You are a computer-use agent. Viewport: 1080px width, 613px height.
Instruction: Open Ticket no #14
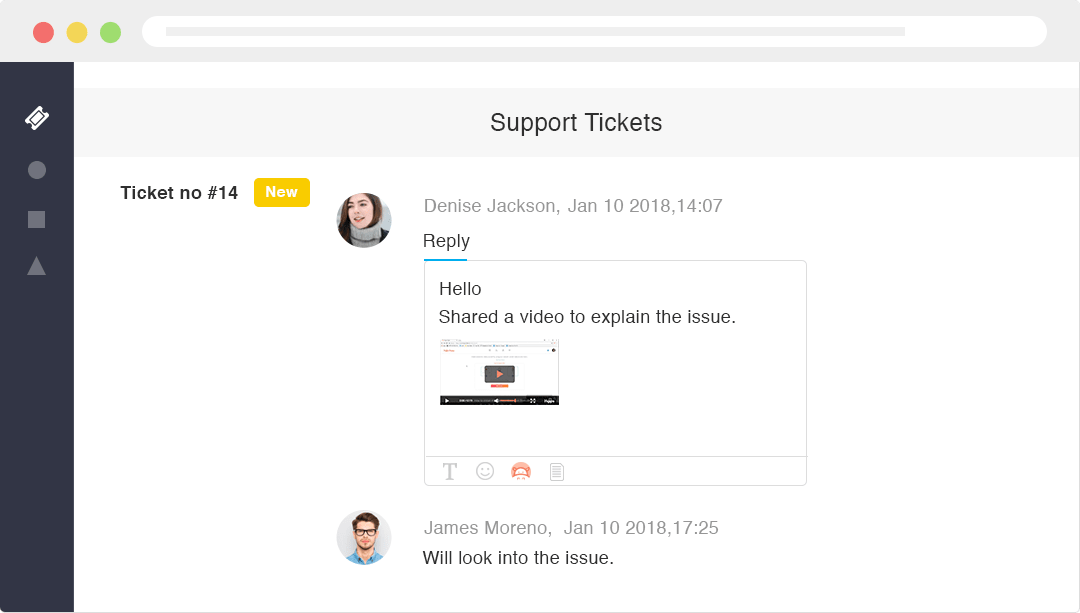click(x=179, y=193)
